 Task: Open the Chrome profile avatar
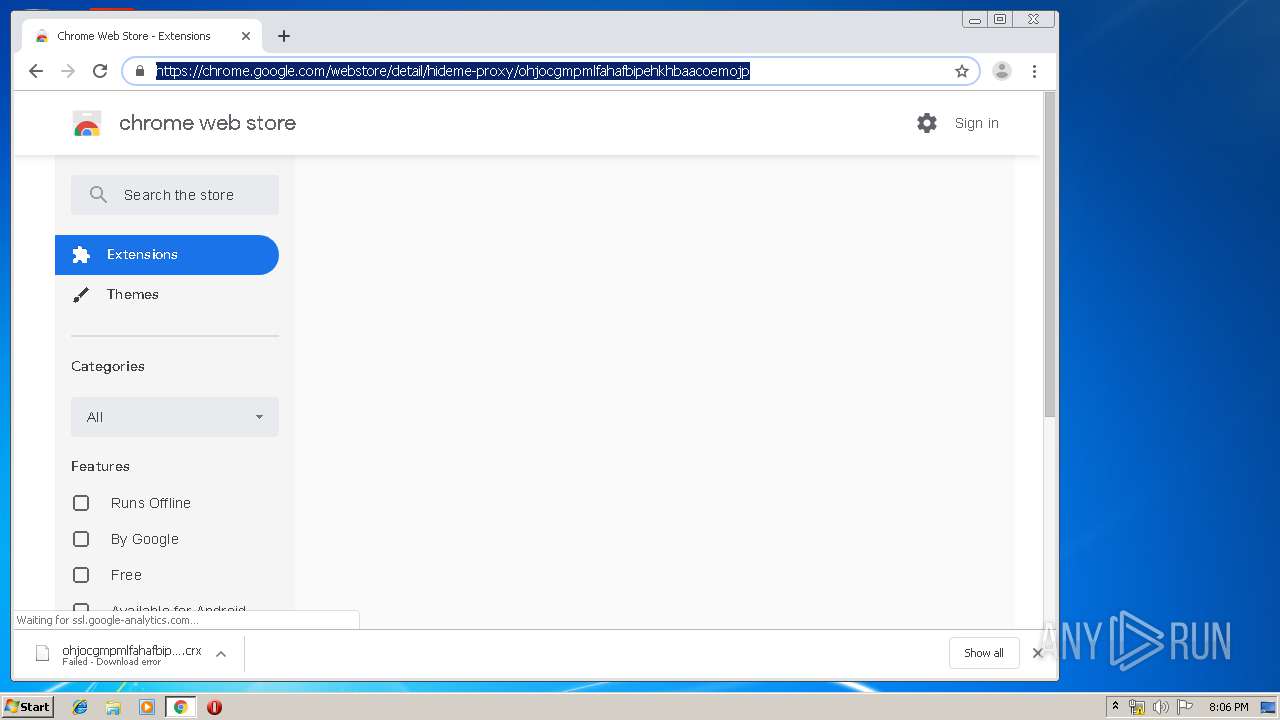coord(1001,71)
